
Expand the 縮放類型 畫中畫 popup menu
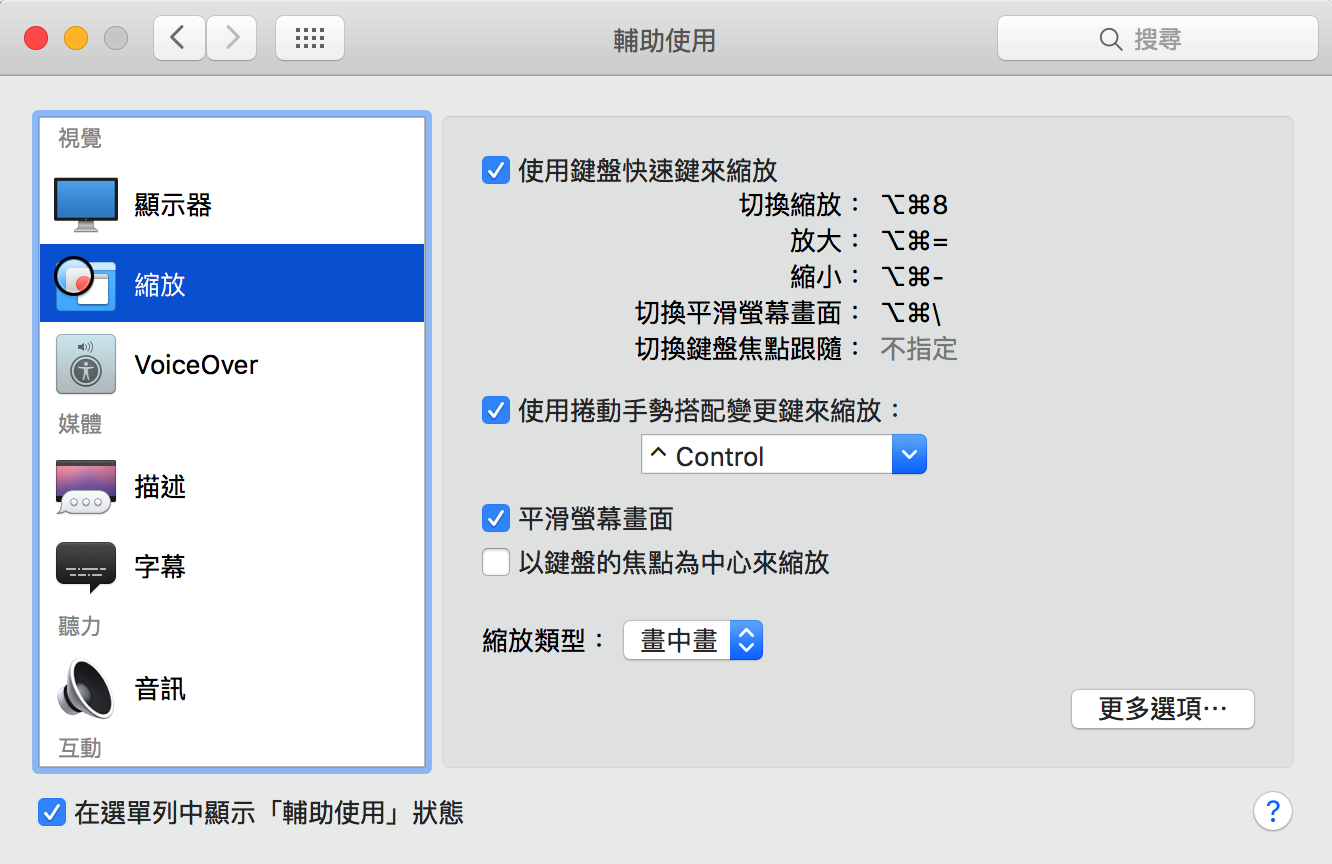(693, 641)
